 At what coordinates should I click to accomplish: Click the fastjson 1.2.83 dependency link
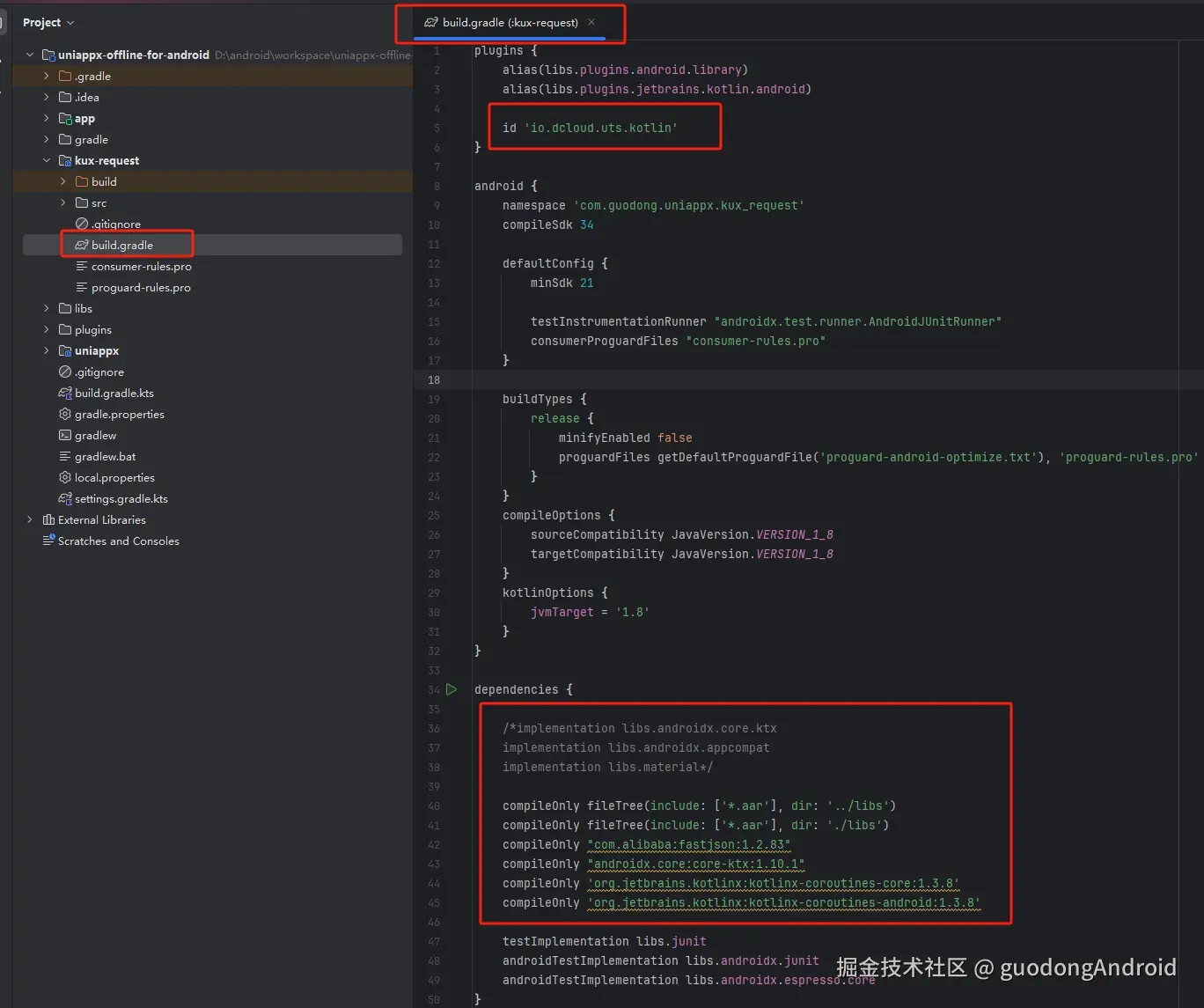point(689,844)
